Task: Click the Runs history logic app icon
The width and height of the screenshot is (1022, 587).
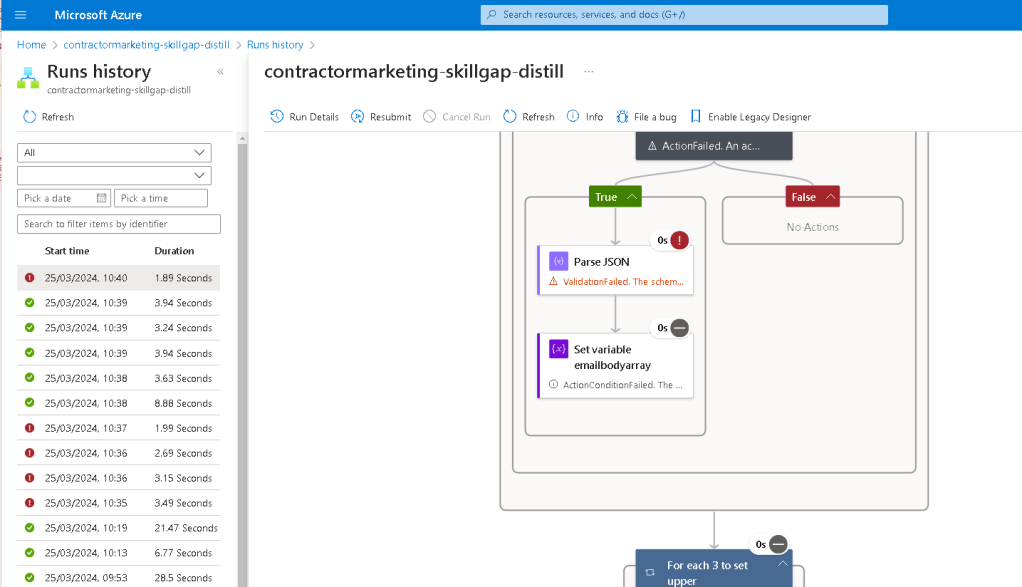Action: pos(27,78)
